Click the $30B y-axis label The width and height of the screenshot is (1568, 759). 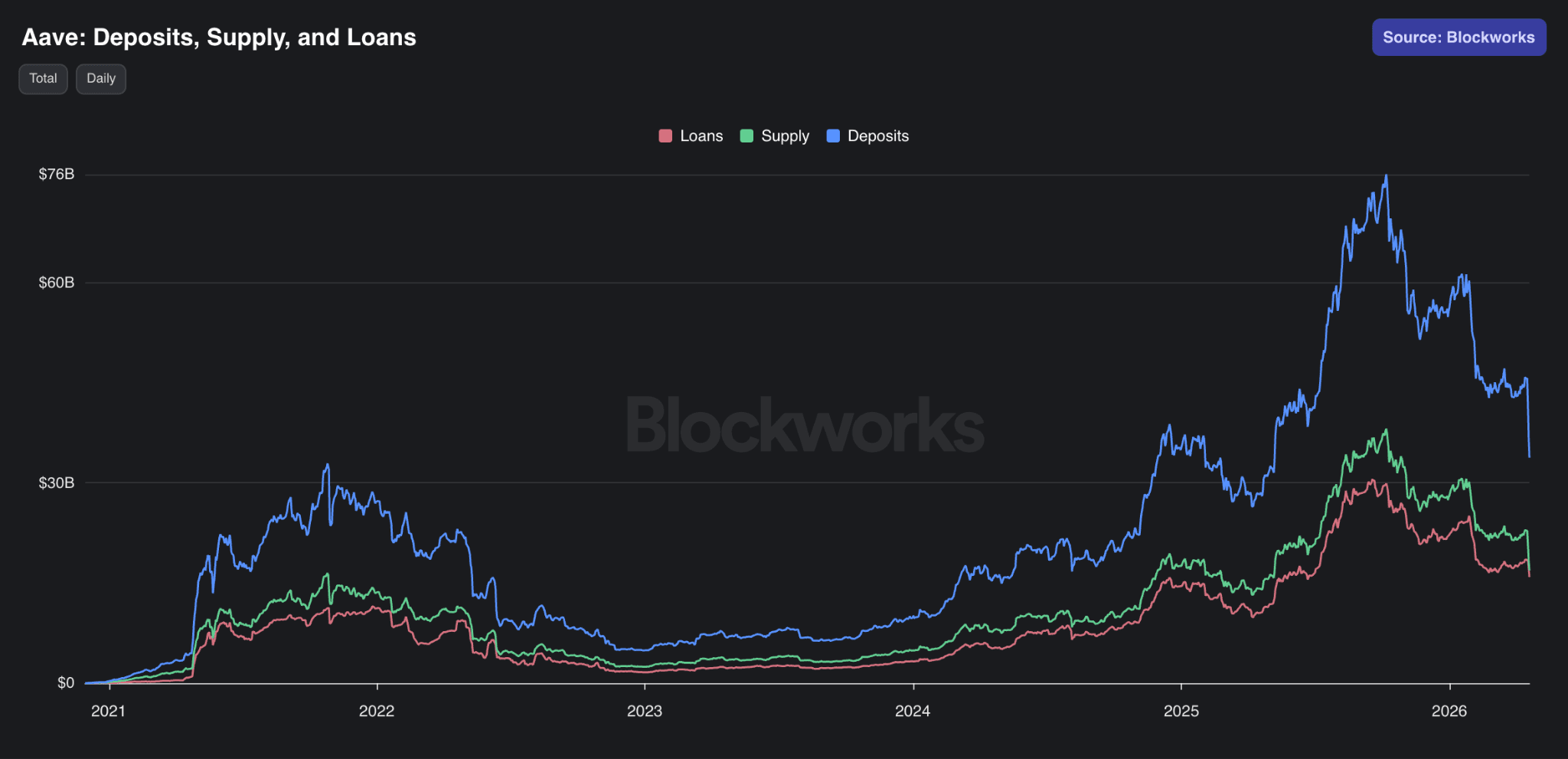tap(57, 483)
